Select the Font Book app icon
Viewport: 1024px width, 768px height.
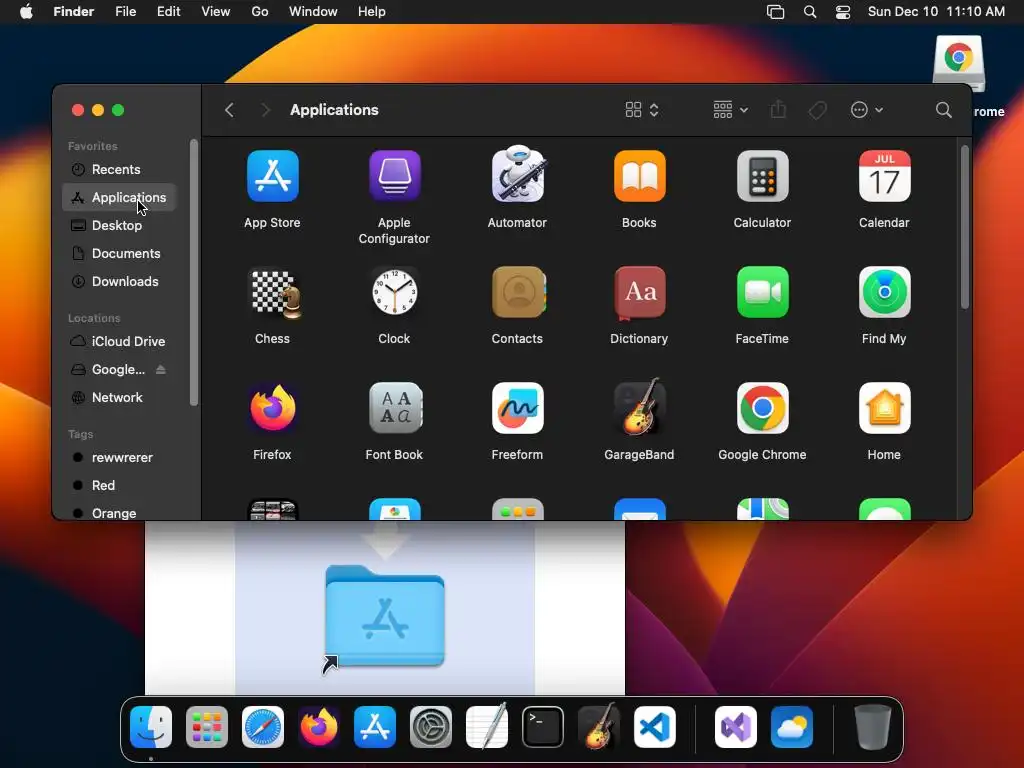(394, 408)
